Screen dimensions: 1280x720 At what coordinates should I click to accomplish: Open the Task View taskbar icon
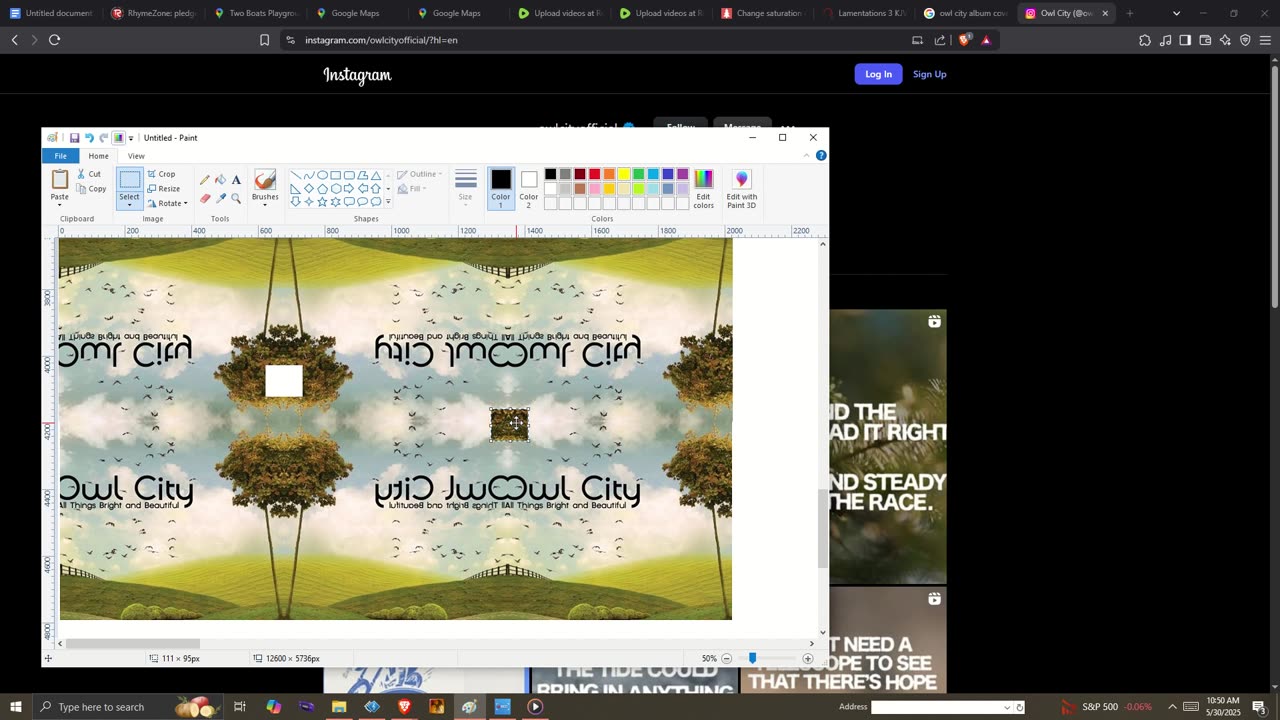click(x=240, y=707)
